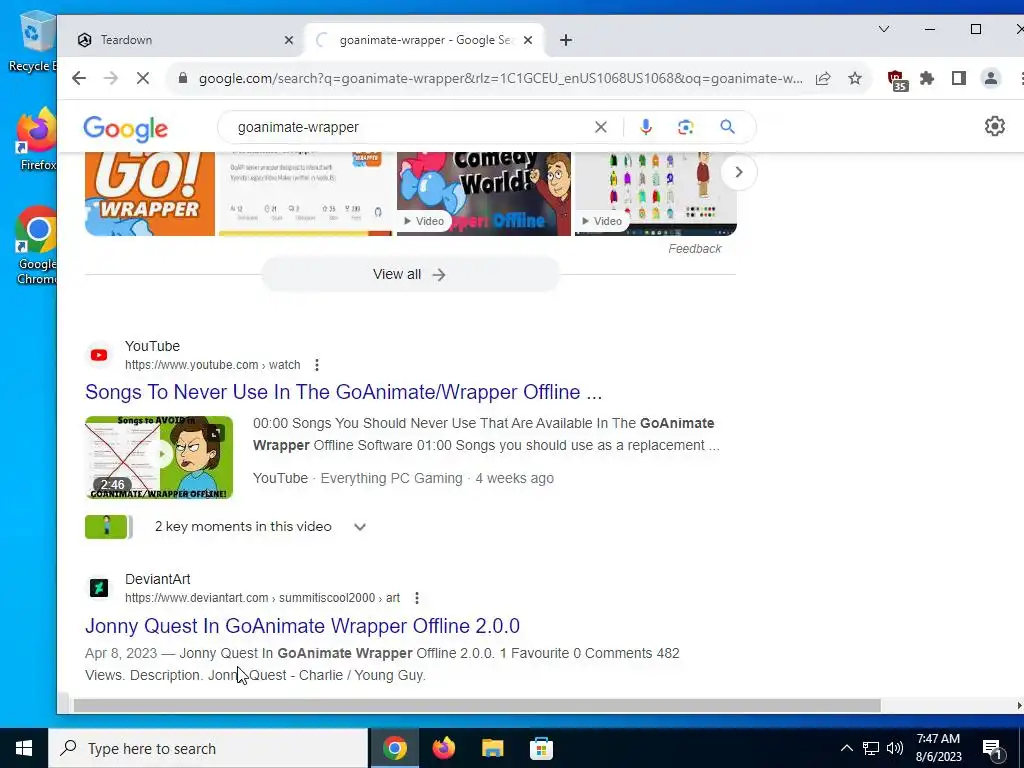This screenshot has width=1024, height=768.
Task: Open Google quick settings gear
Action: [995, 126]
